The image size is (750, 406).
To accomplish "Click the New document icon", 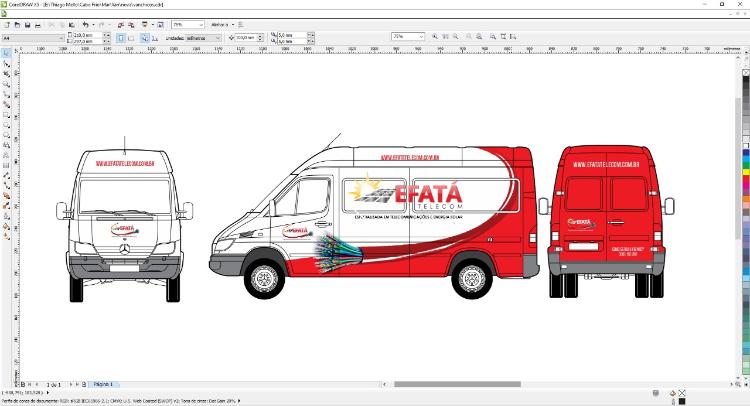I will (7, 24).
